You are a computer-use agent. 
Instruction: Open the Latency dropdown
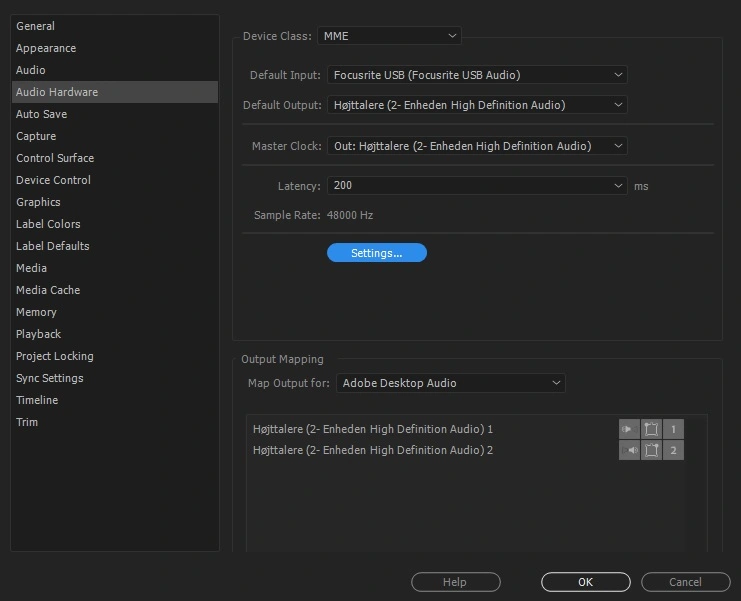477,186
